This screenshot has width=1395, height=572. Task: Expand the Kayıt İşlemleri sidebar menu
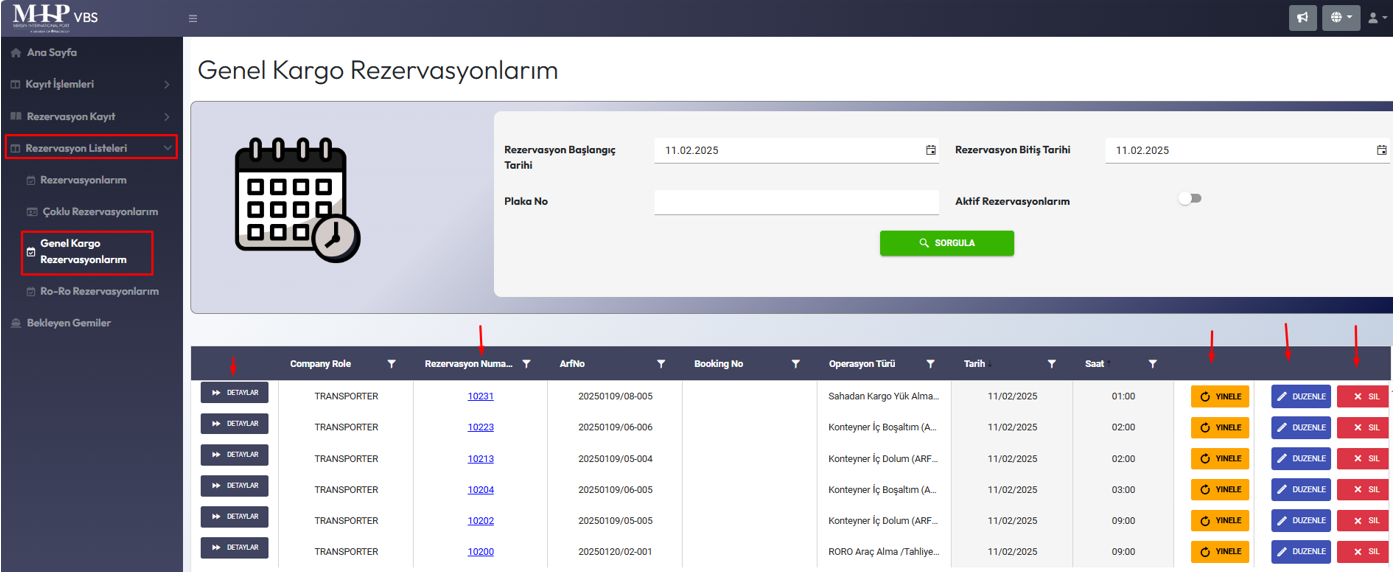[91, 85]
